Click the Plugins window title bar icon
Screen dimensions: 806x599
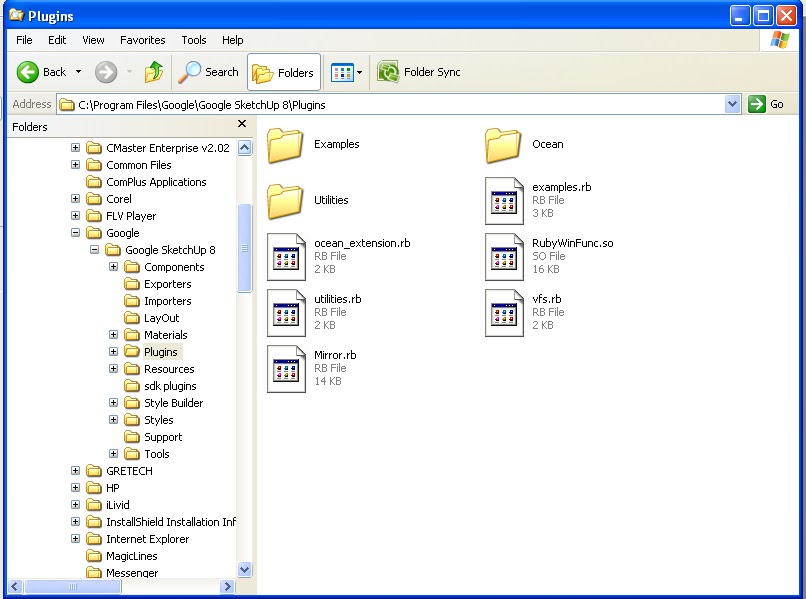pyautogui.click(x=16, y=15)
